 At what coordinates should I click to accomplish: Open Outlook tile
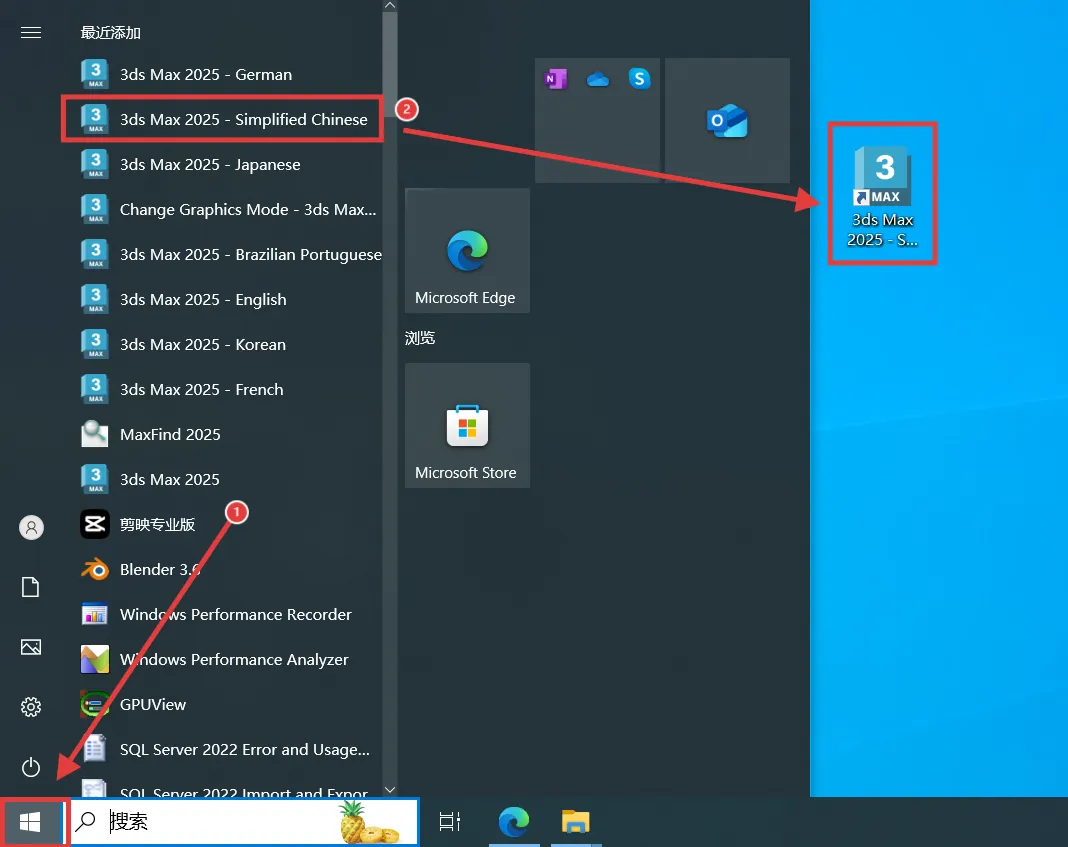727,121
